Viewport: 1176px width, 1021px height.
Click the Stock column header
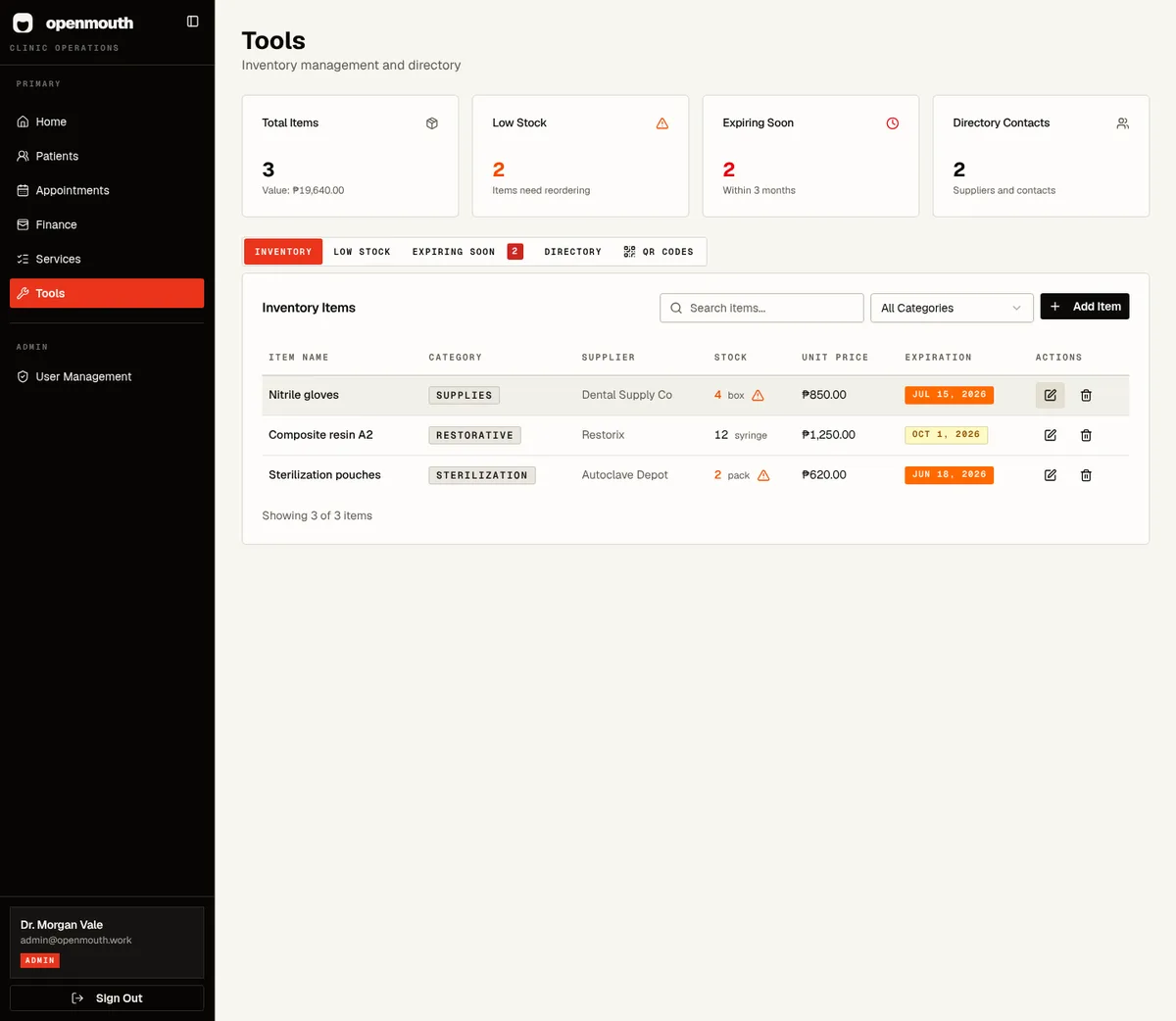pyautogui.click(x=730, y=358)
